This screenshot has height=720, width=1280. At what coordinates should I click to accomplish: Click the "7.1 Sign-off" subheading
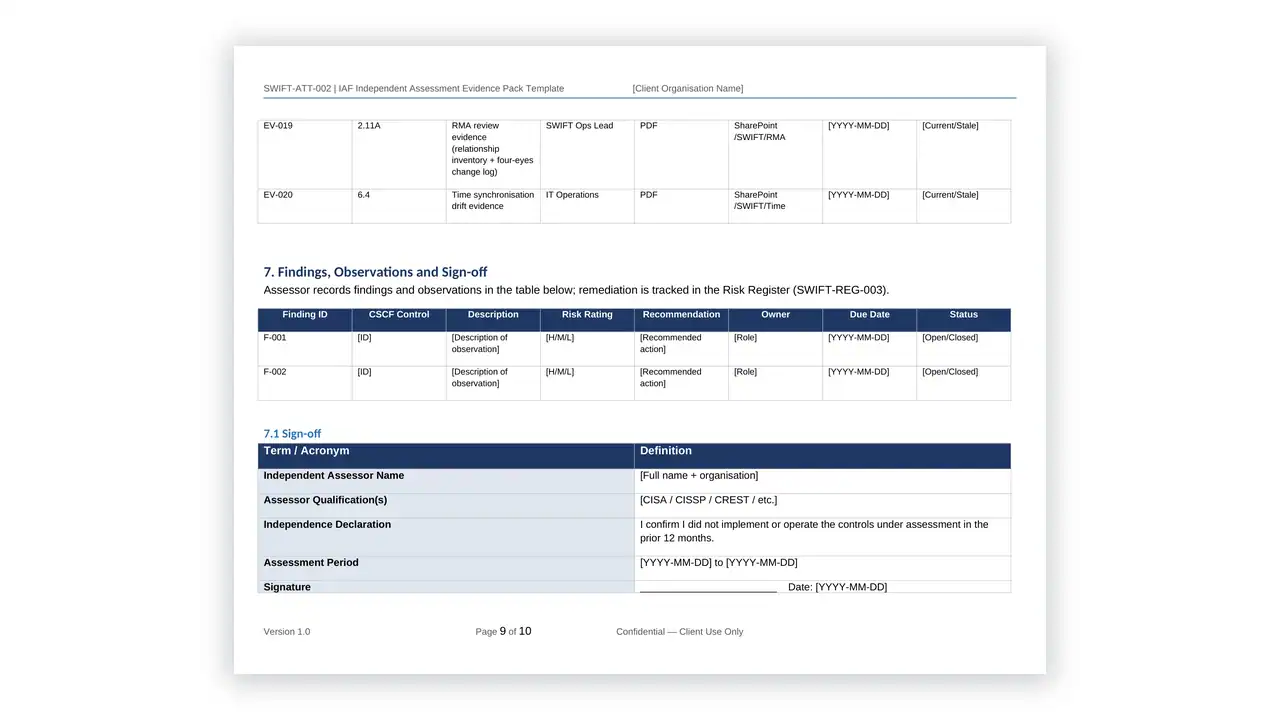(292, 434)
